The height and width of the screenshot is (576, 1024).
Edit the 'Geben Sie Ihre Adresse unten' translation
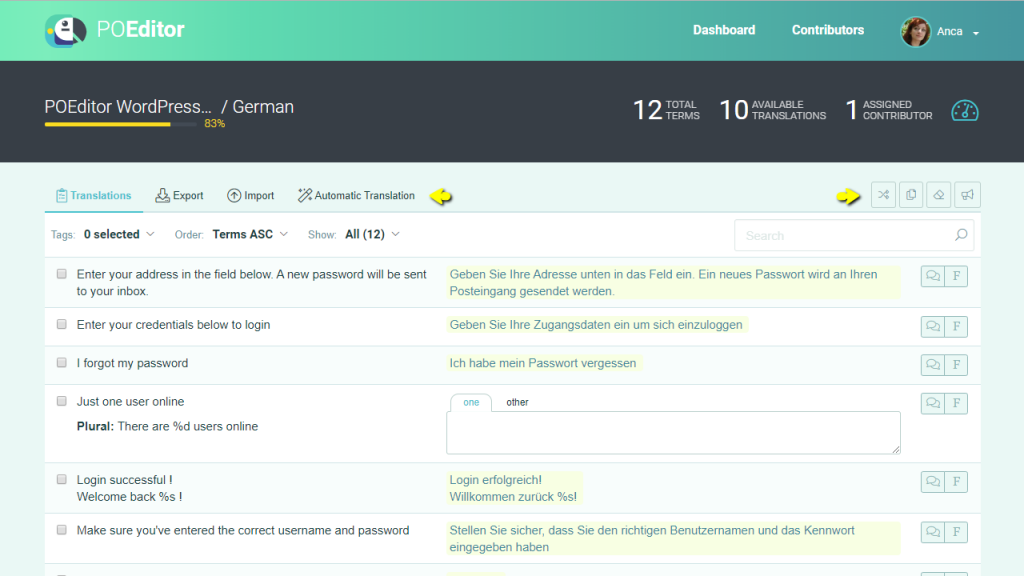click(673, 283)
